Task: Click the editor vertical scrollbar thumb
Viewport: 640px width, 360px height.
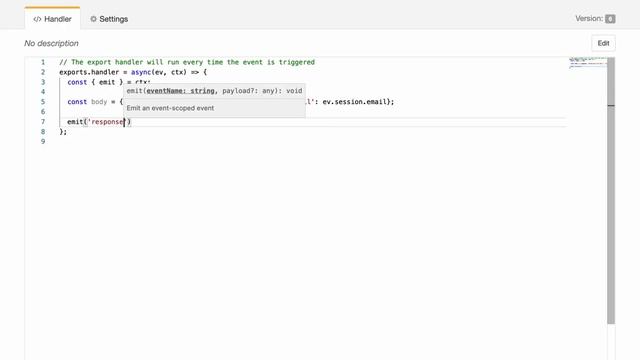Action: point(611,191)
